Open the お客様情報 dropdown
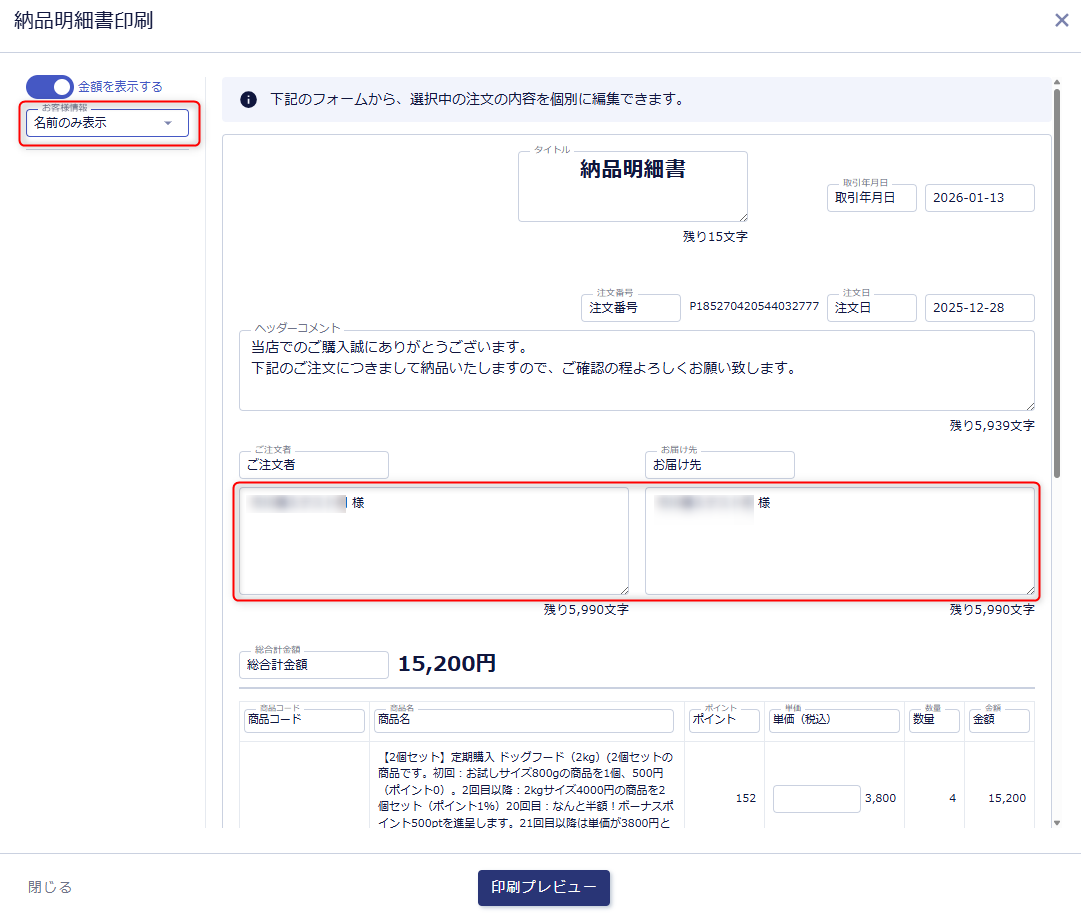 tap(107, 123)
